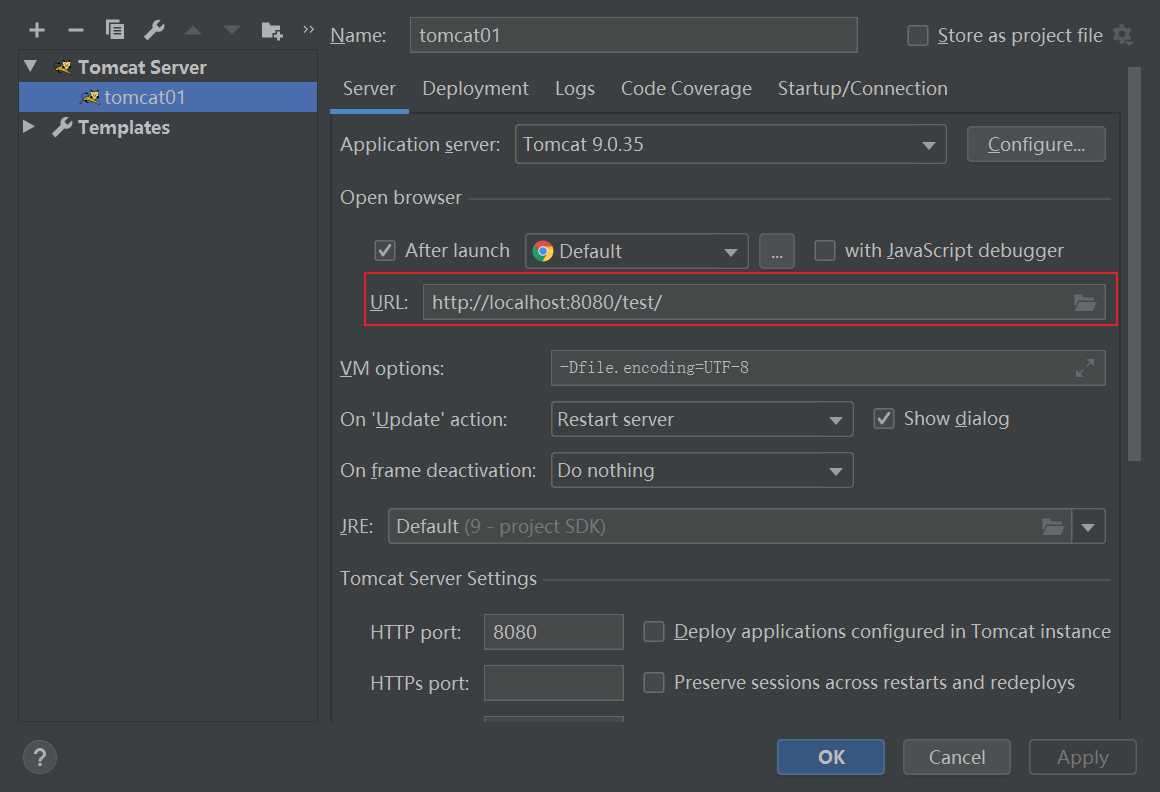Open the Application server Tomcat 9.0.35 dropdown
This screenshot has width=1160, height=792.
(x=731, y=144)
